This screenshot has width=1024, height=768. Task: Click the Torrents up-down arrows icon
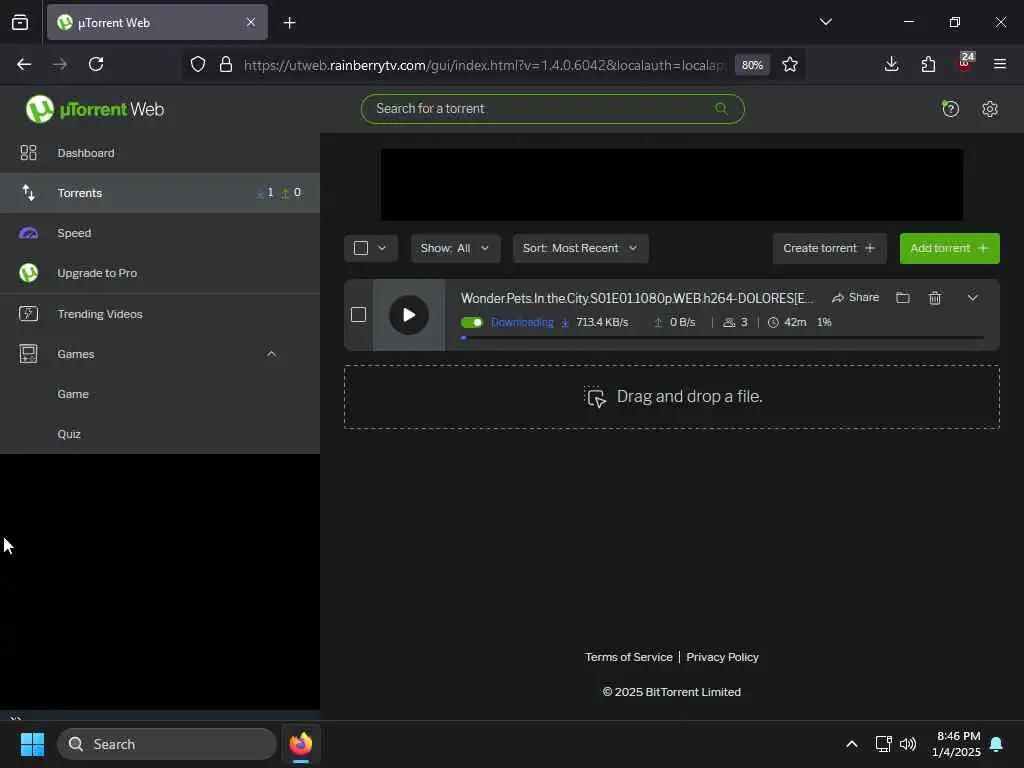coord(28,193)
